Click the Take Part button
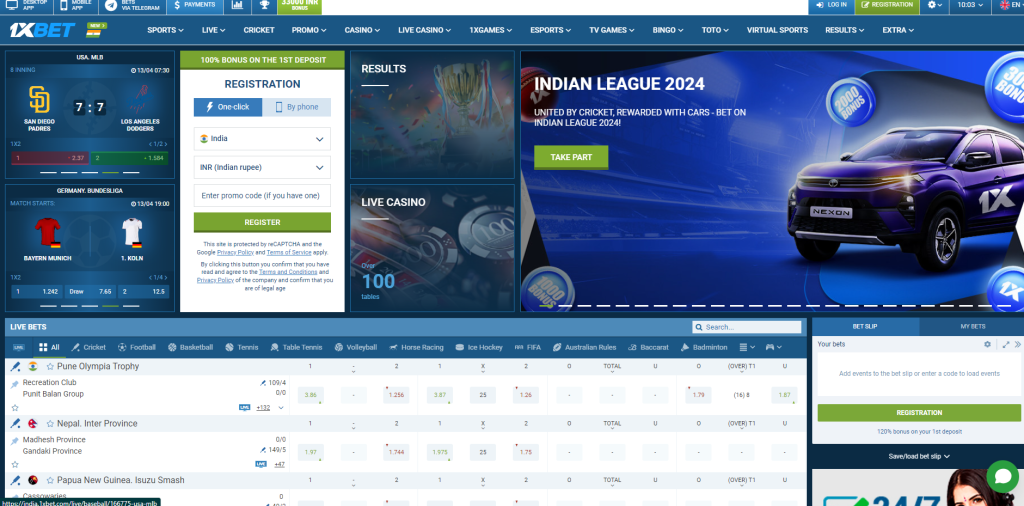The width and height of the screenshot is (1024, 506). [571, 157]
